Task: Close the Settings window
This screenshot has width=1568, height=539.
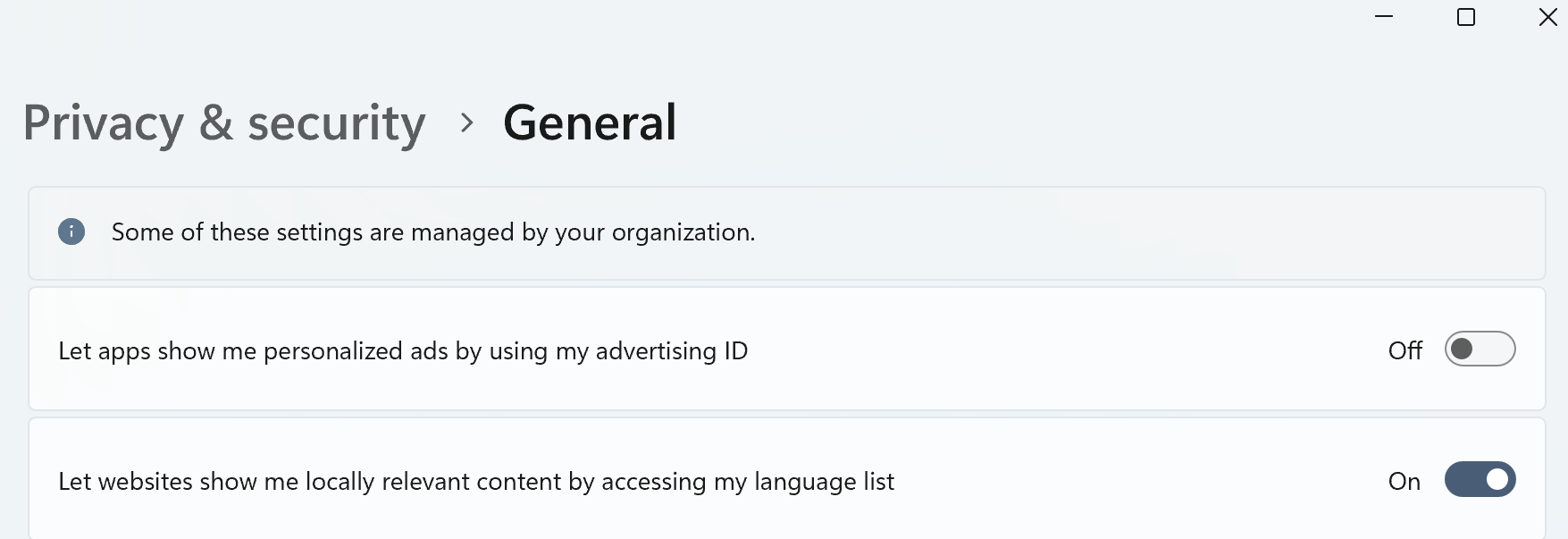Action: point(1547,17)
